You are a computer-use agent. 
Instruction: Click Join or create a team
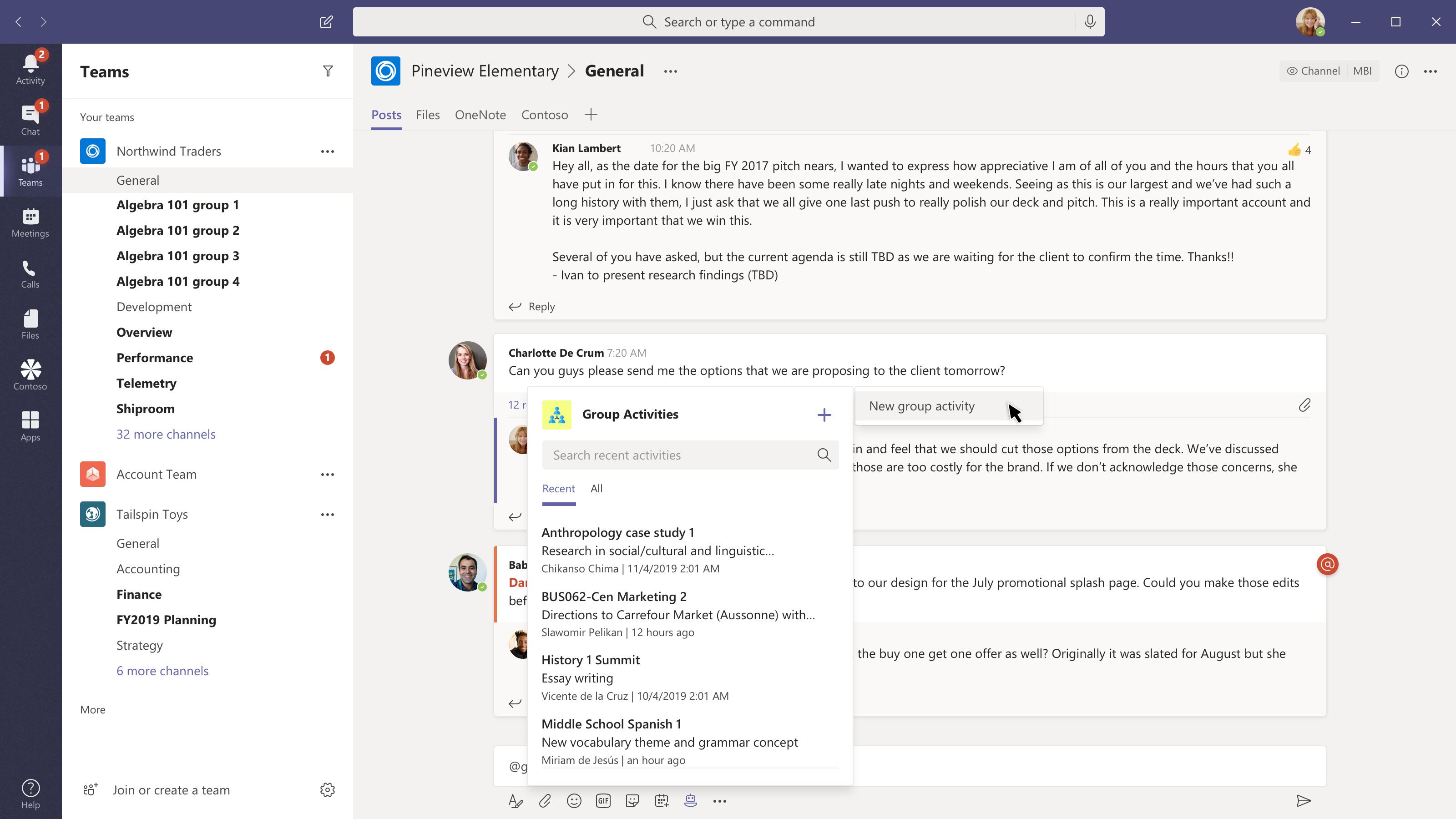171,789
